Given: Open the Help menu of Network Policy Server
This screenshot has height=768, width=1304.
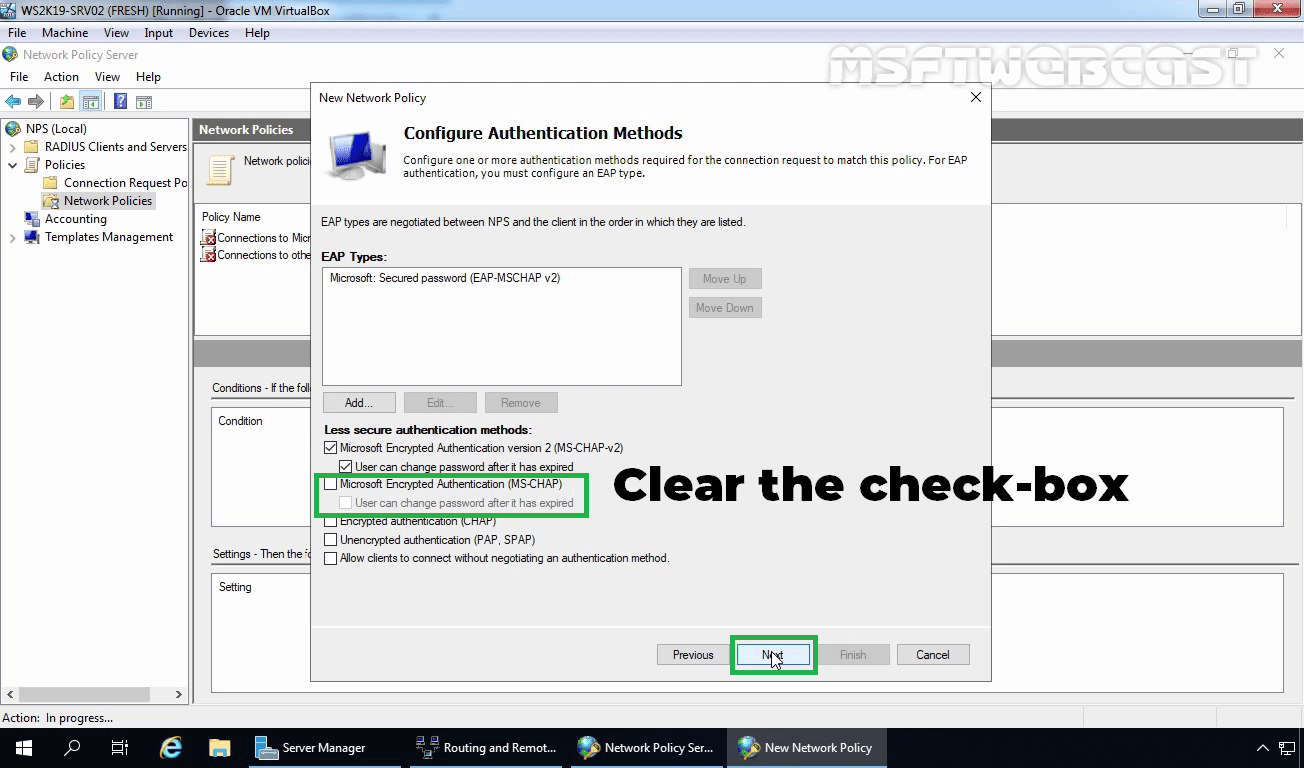Looking at the screenshot, I should (148, 77).
